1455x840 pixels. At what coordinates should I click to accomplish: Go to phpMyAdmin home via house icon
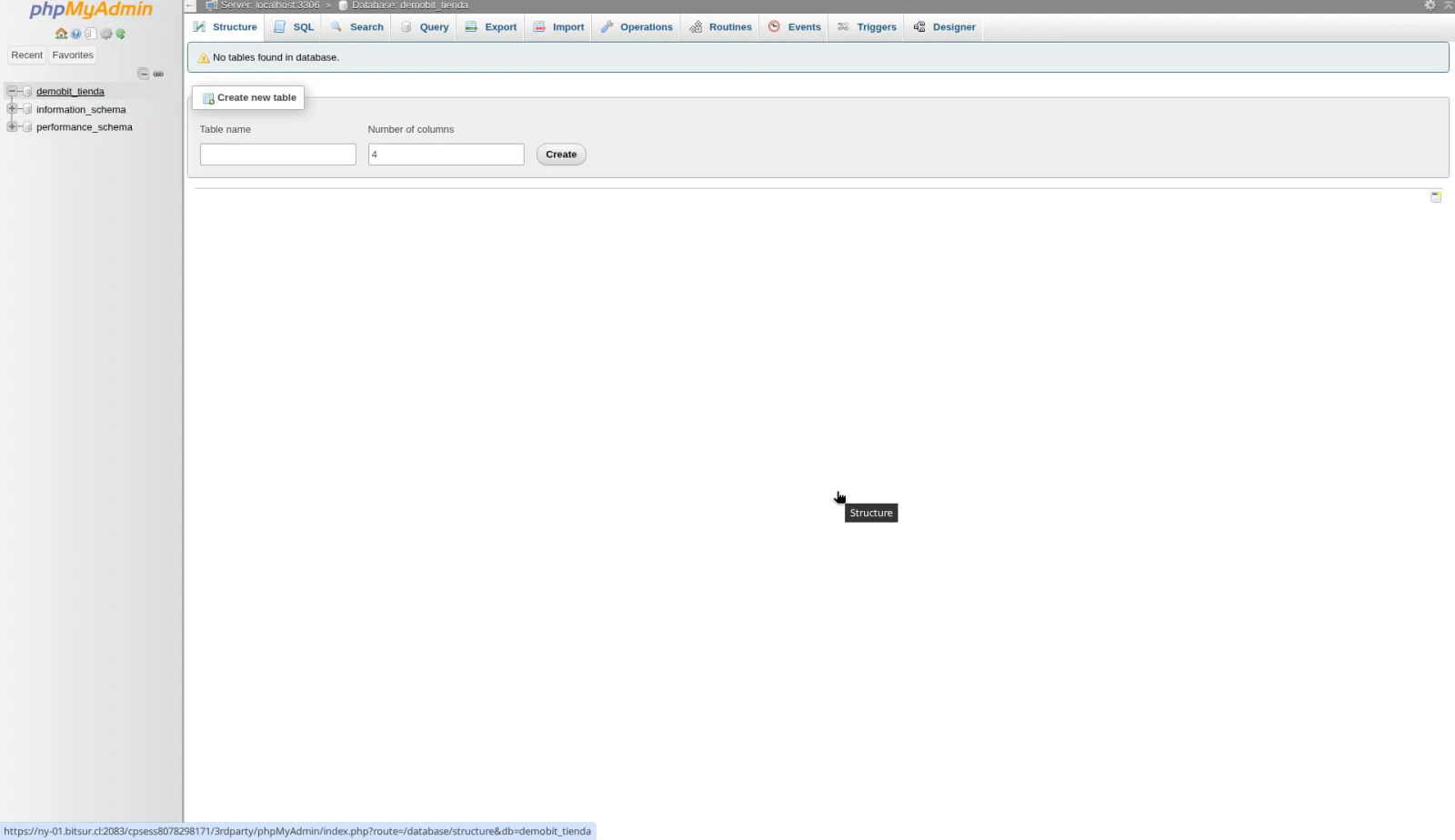point(61,34)
